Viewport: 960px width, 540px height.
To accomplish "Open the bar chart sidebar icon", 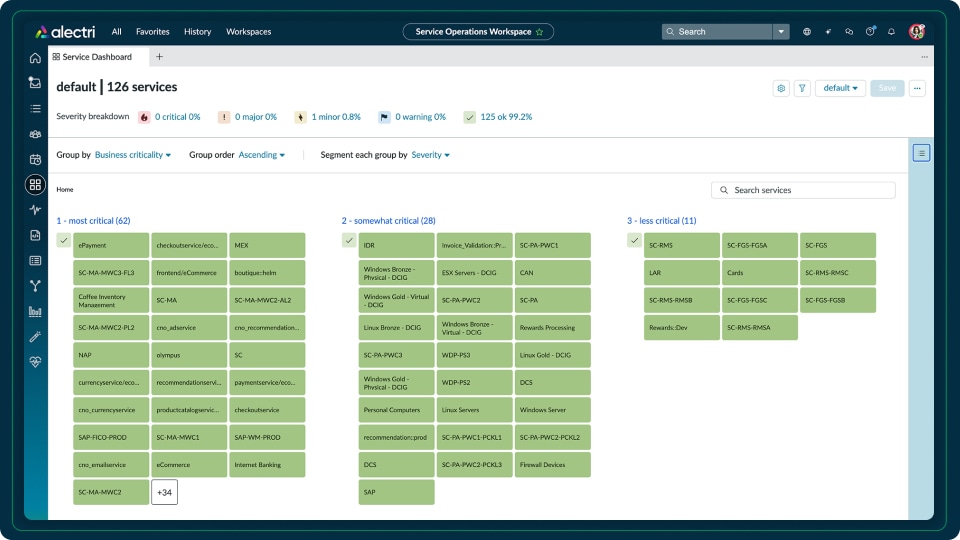I will (35, 311).
